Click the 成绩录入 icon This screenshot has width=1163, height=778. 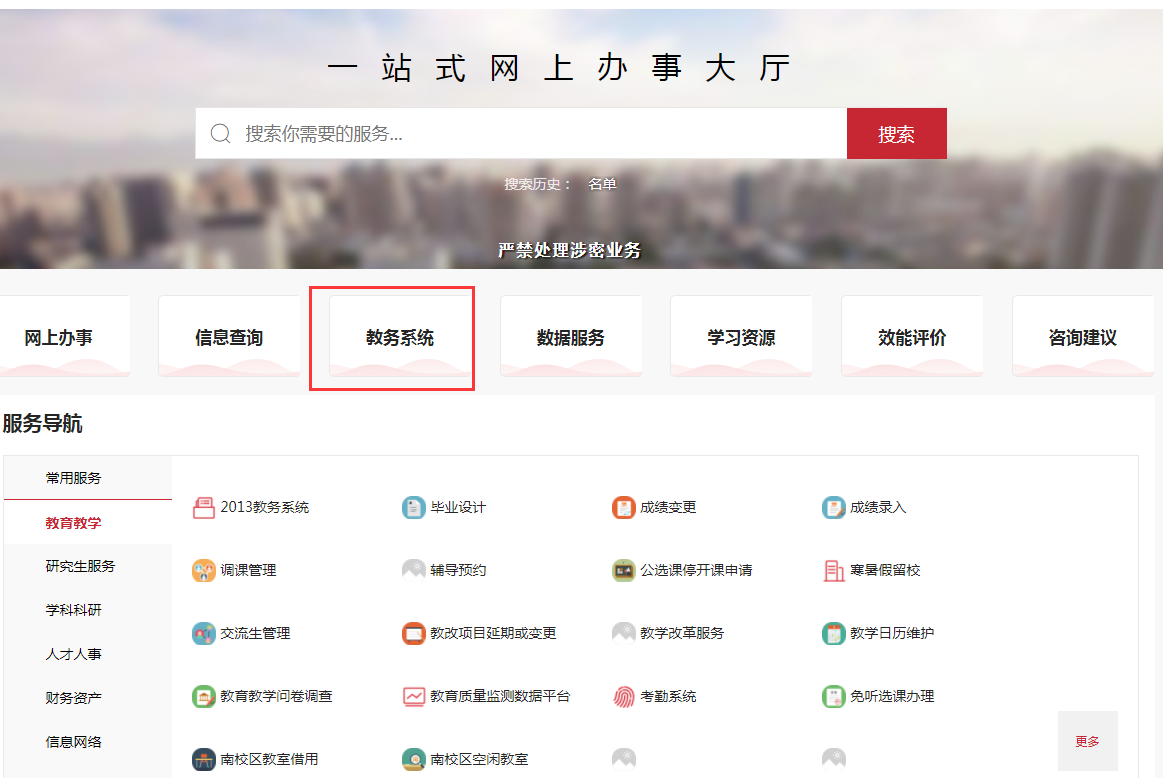pos(834,508)
